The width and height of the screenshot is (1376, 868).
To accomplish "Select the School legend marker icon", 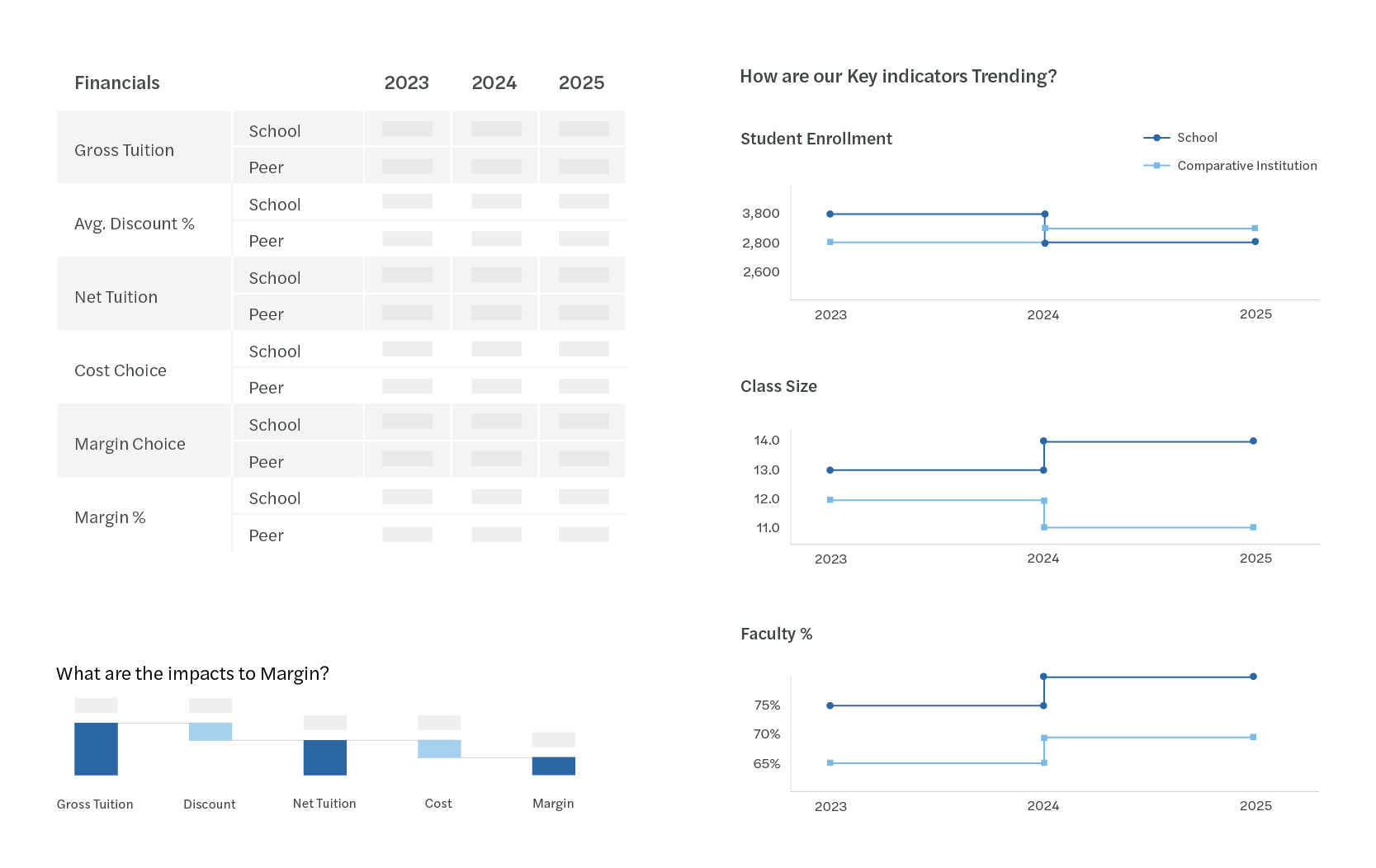I will [x=1155, y=137].
